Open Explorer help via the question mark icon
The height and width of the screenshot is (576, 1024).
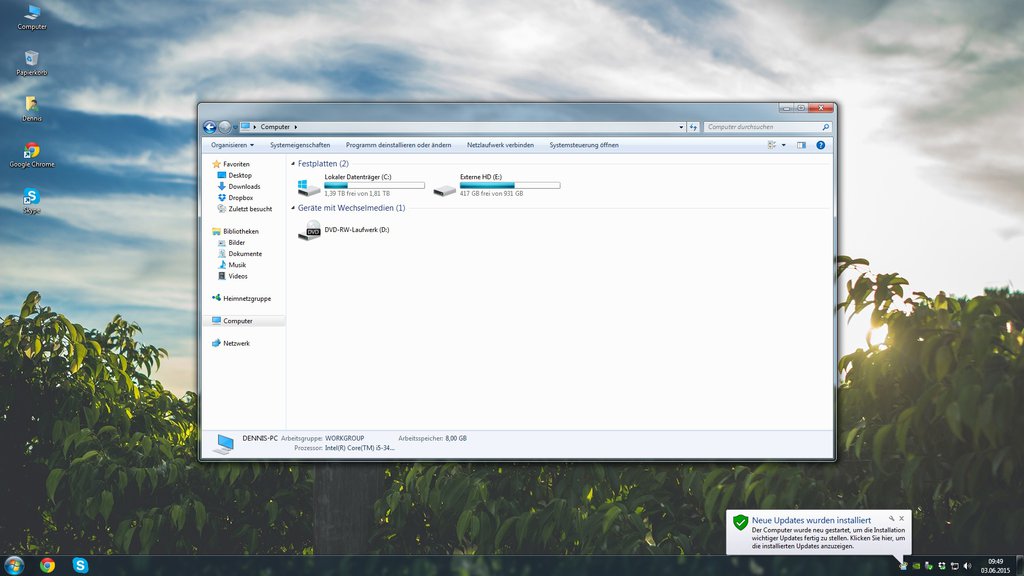click(820, 145)
